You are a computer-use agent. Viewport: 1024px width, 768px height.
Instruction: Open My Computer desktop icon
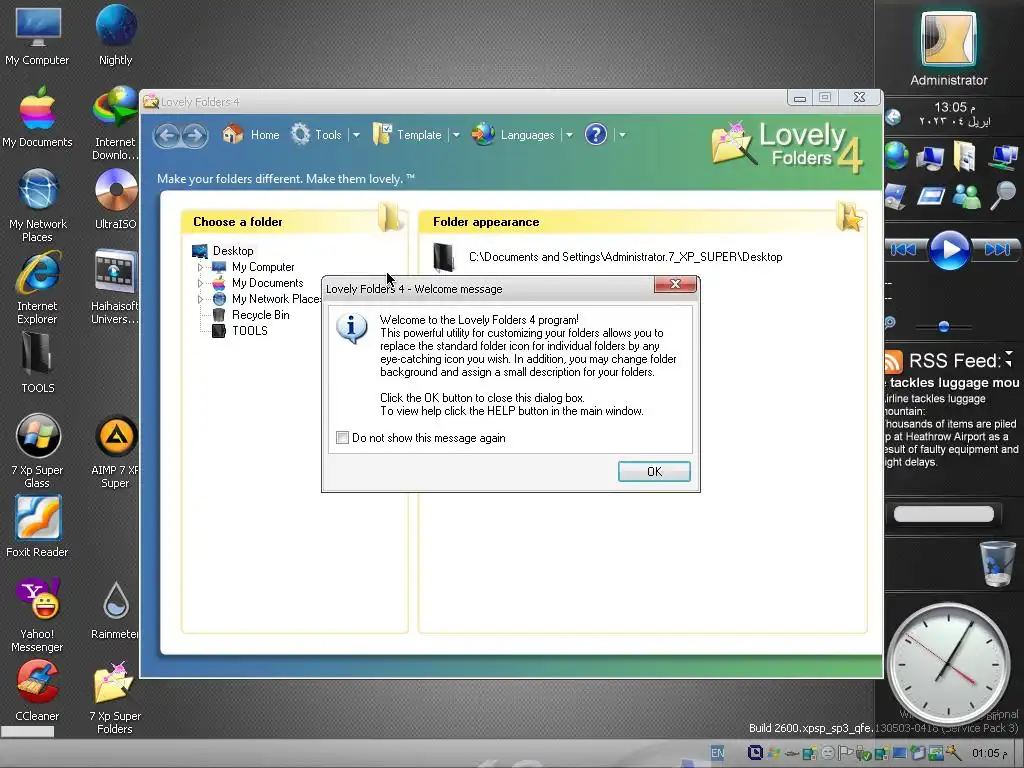[37, 37]
